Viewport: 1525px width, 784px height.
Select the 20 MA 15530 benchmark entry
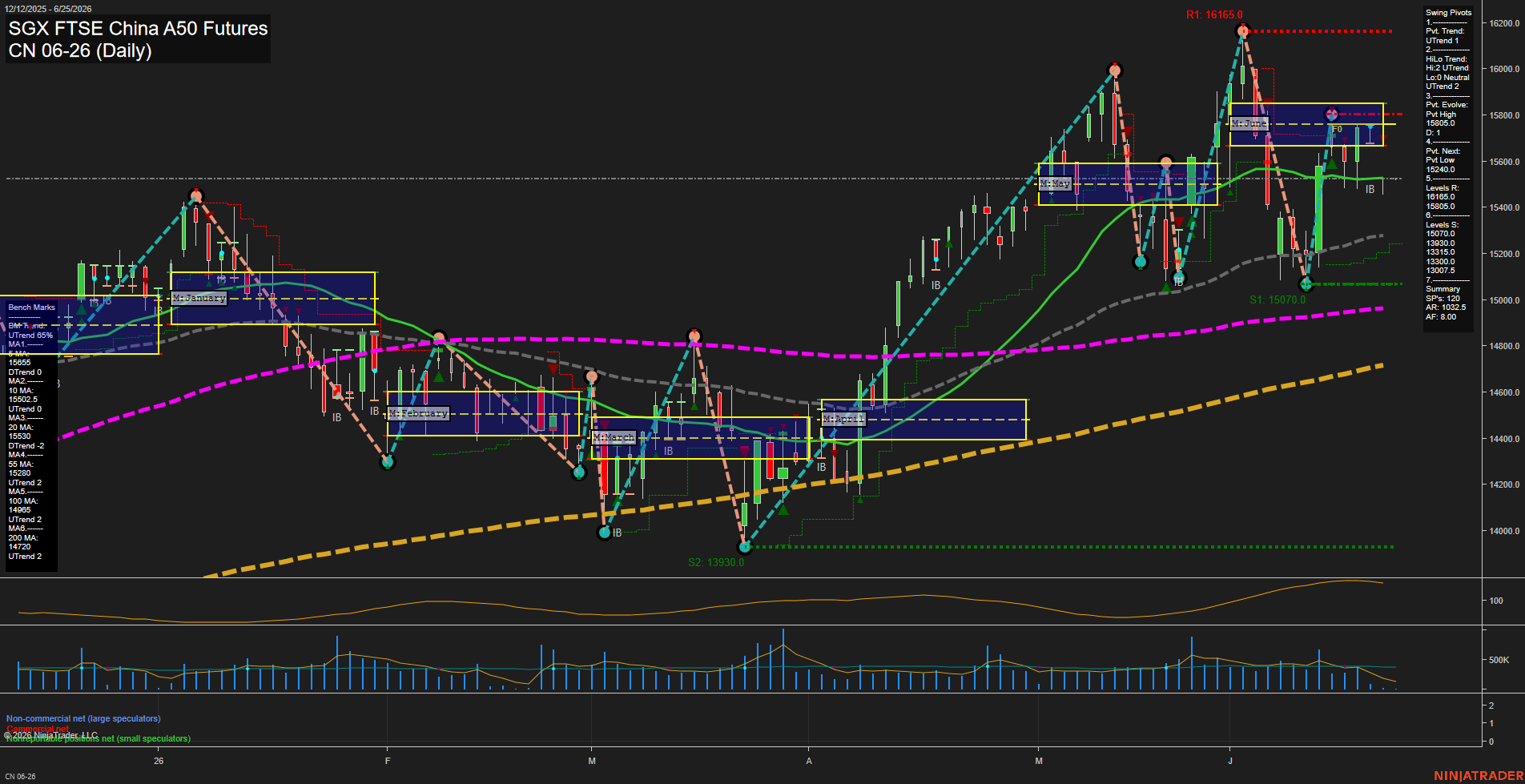tap(21, 432)
